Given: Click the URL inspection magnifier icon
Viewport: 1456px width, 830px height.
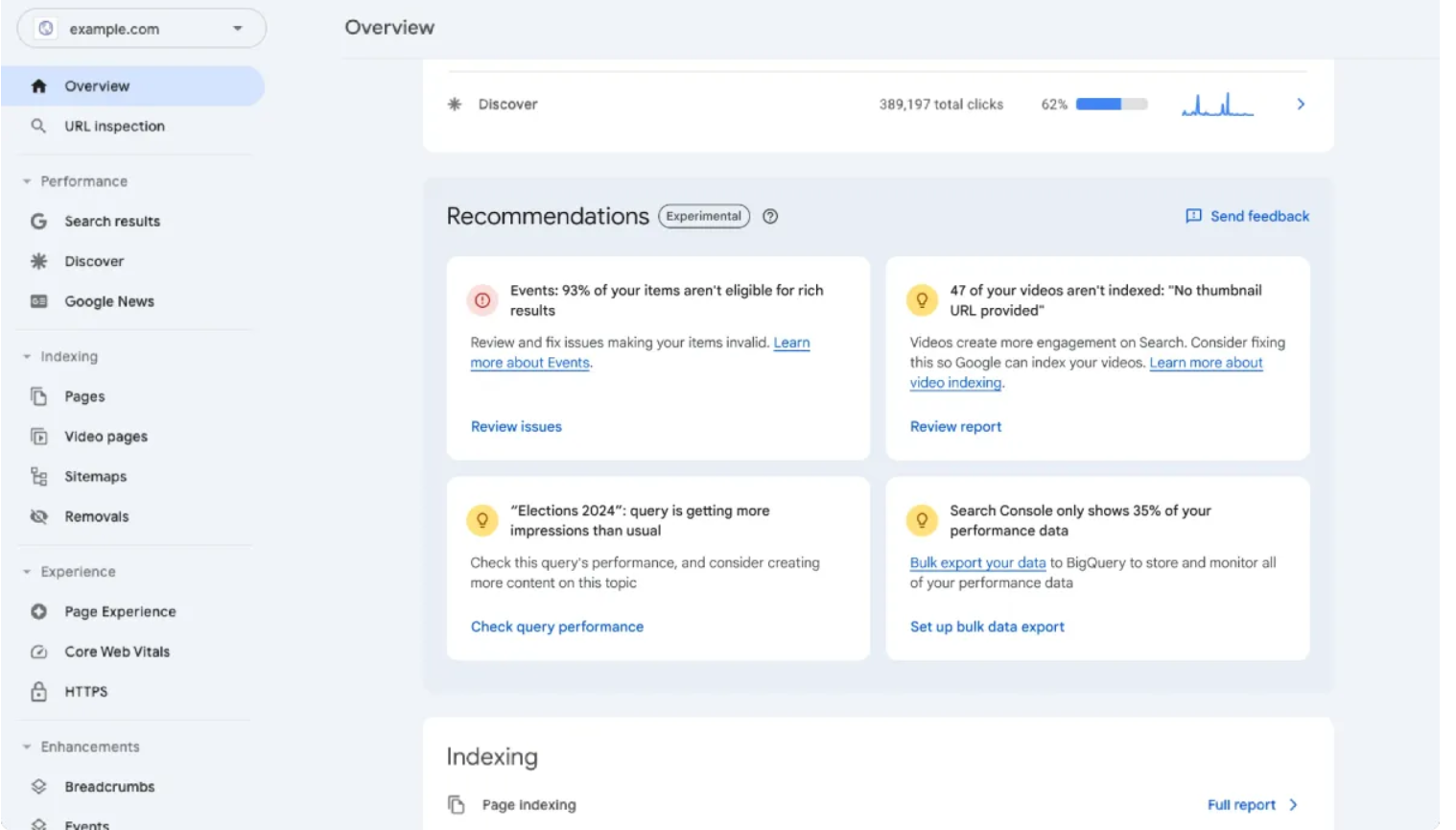Looking at the screenshot, I should point(38,126).
